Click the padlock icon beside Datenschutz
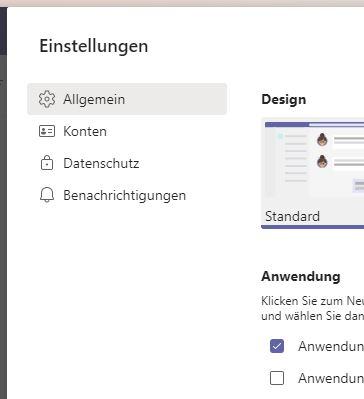Image resolution: width=364 pixels, height=399 pixels. 47,163
